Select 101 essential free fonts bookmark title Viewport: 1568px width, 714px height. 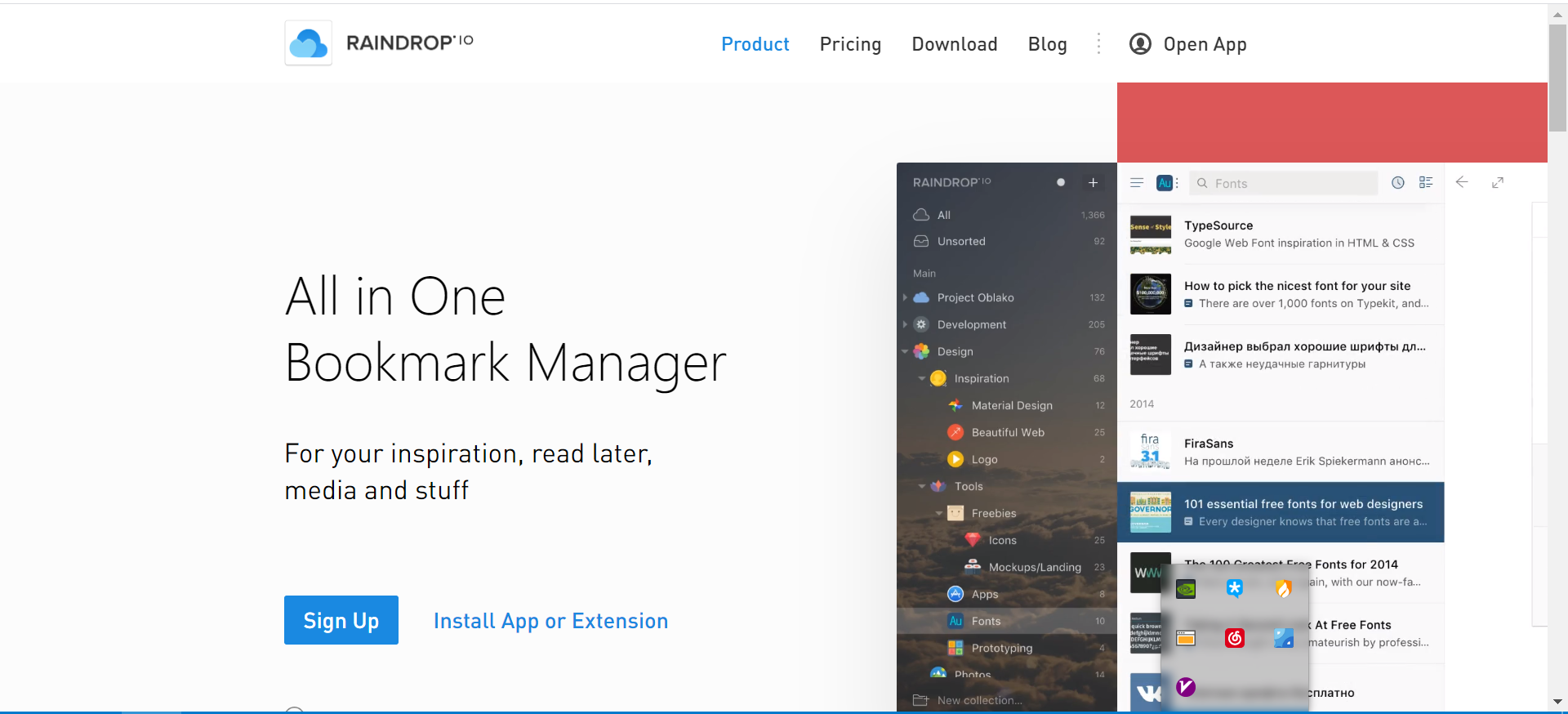coord(1303,504)
